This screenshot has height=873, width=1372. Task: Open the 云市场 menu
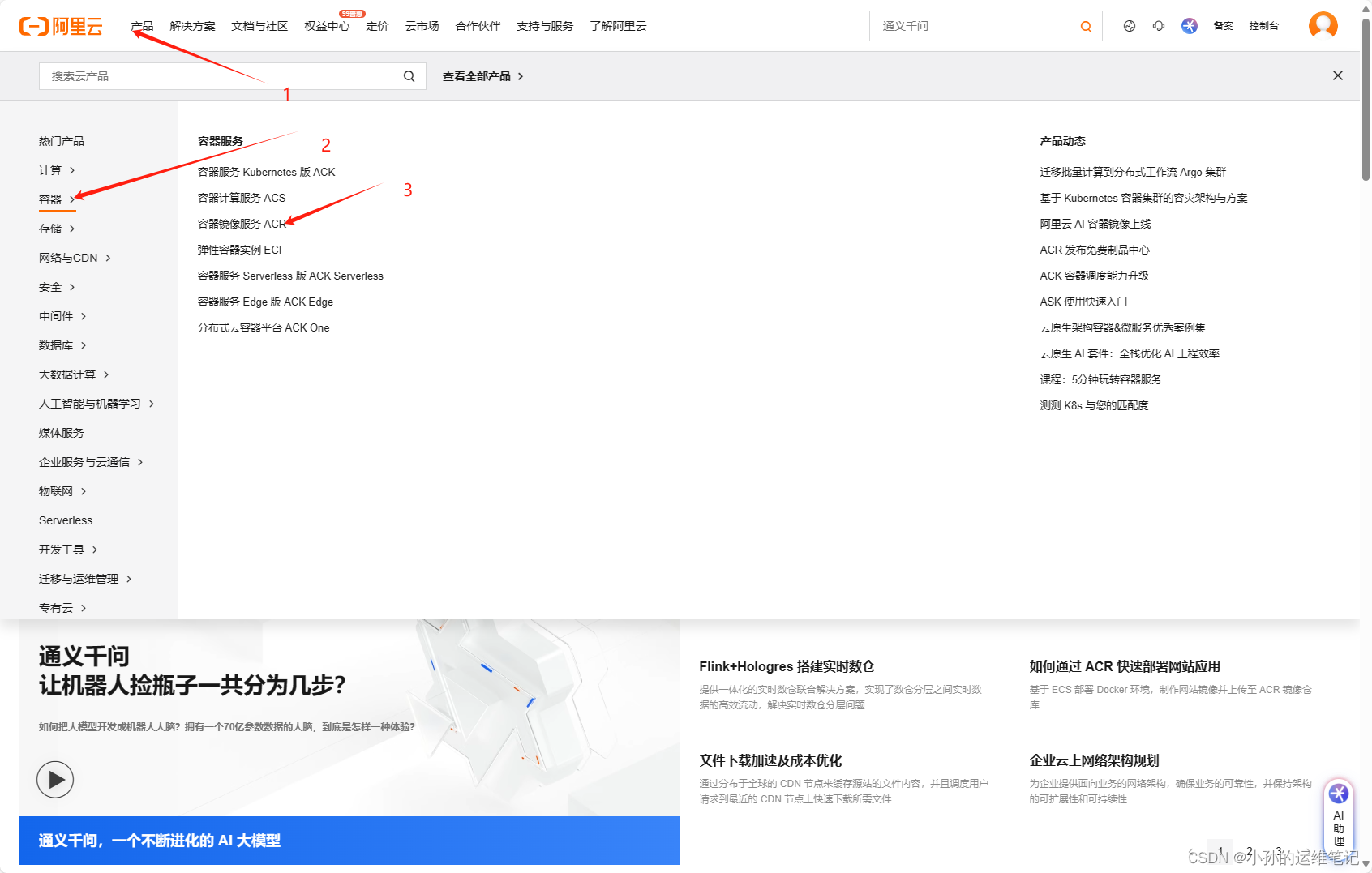click(x=422, y=26)
